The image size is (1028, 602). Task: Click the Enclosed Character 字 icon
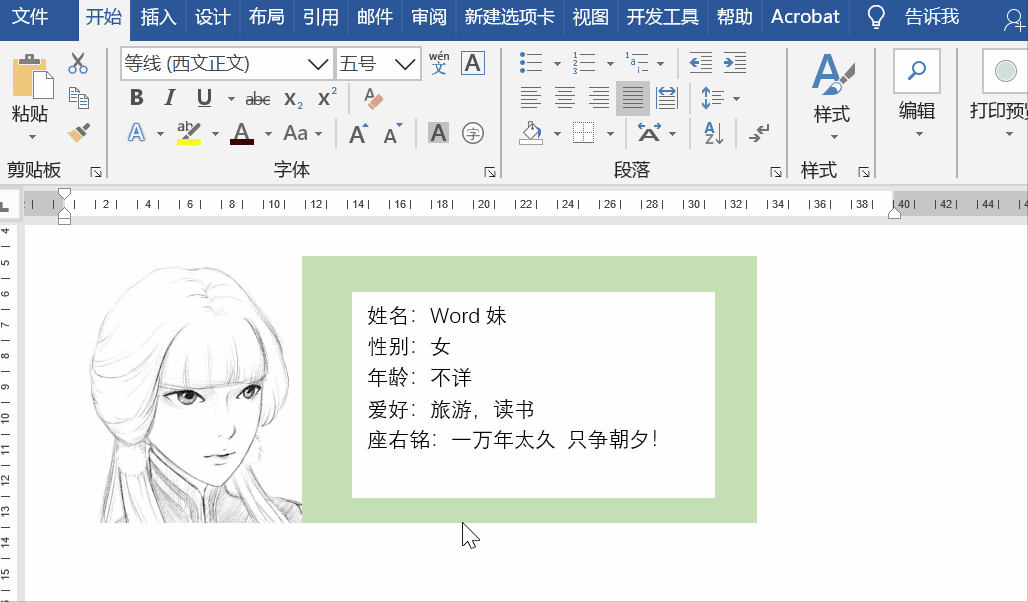[473, 133]
